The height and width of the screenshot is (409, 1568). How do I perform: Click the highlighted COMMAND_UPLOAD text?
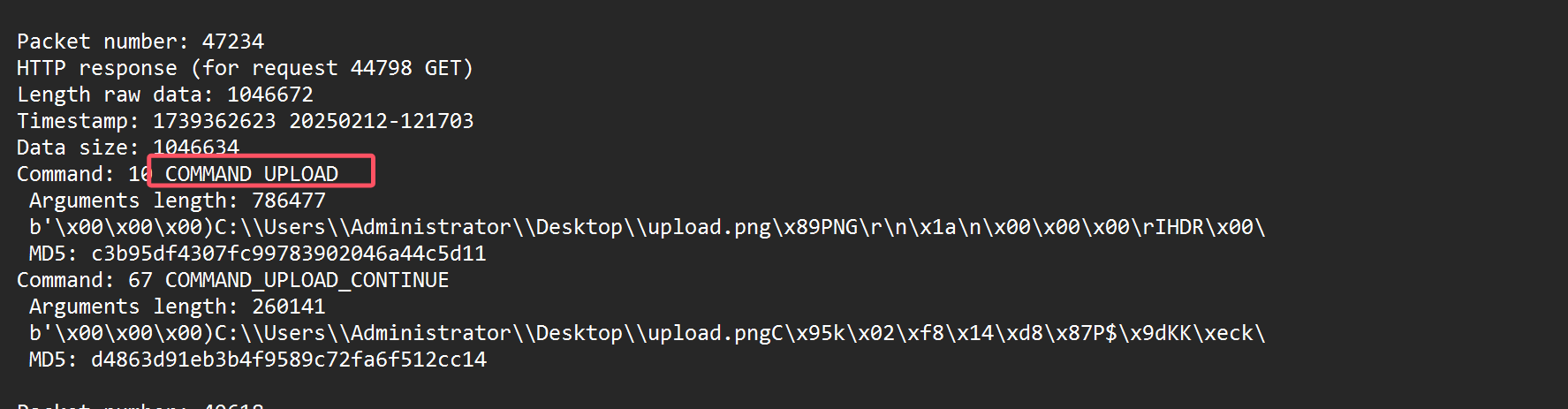(x=252, y=174)
